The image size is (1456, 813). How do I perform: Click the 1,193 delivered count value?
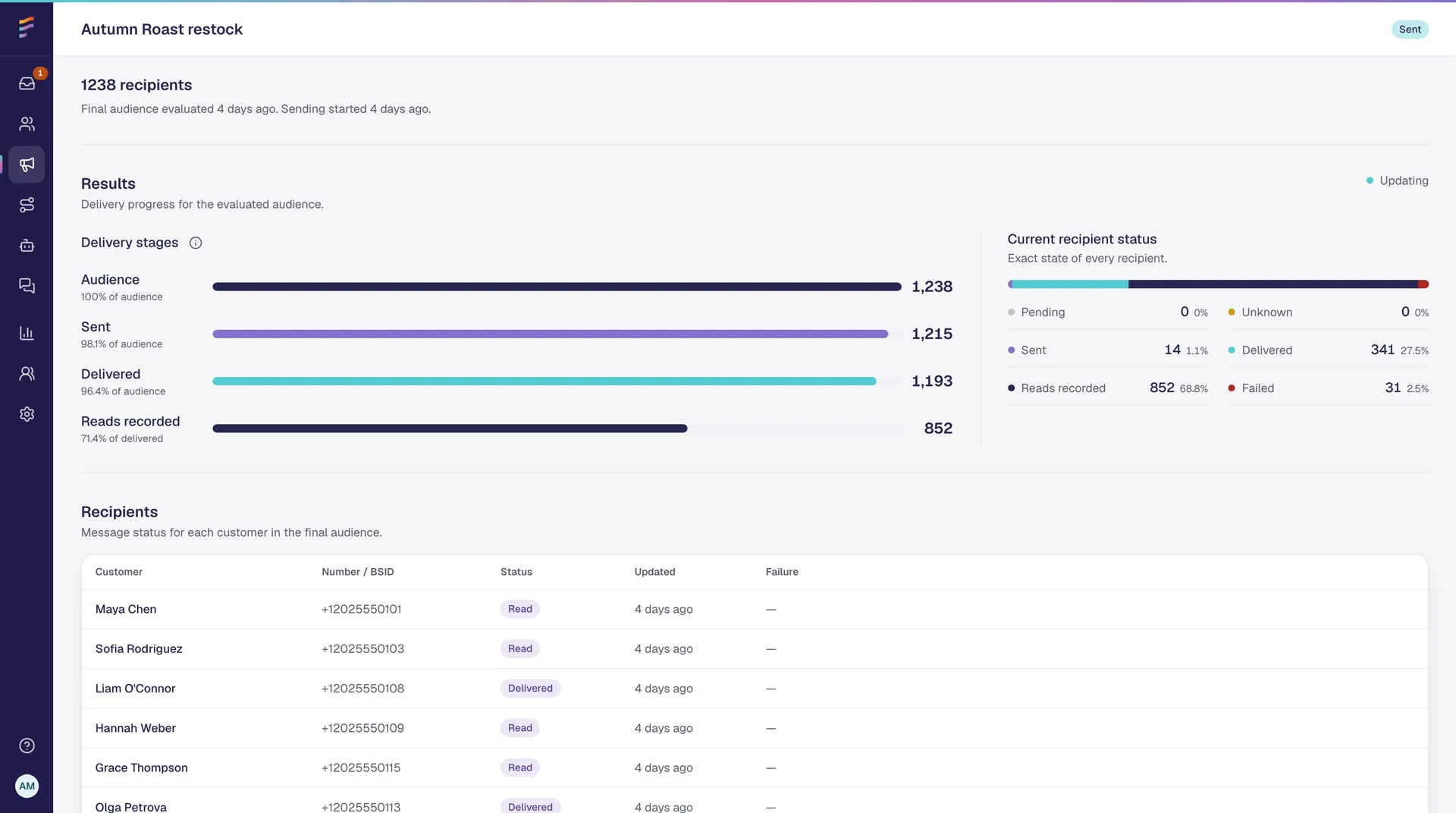tap(932, 381)
